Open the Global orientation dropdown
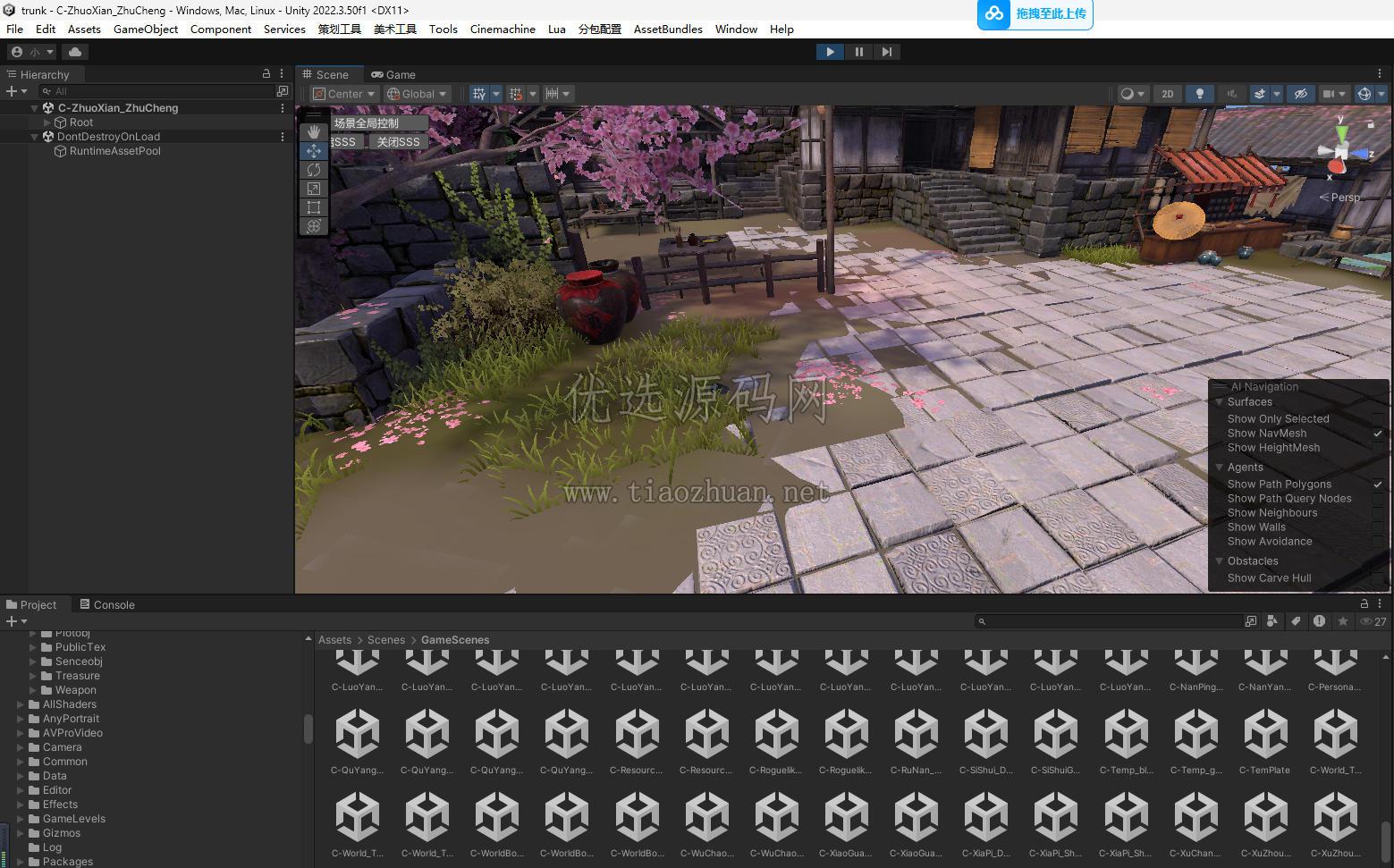The image size is (1394, 868). click(x=417, y=94)
